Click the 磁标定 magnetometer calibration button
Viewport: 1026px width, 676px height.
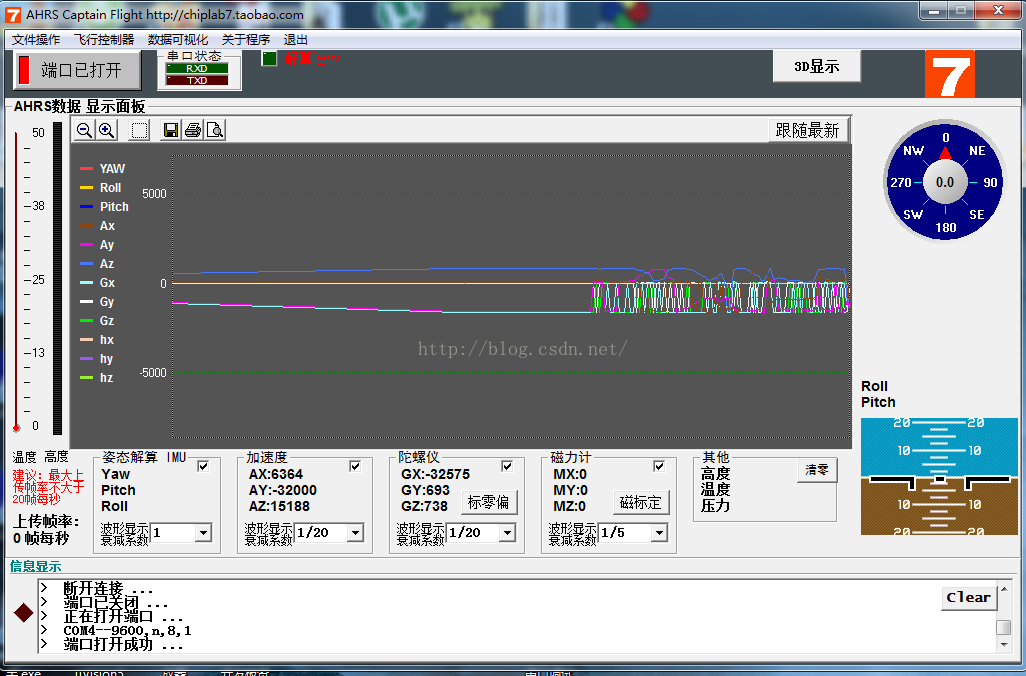(x=641, y=503)
